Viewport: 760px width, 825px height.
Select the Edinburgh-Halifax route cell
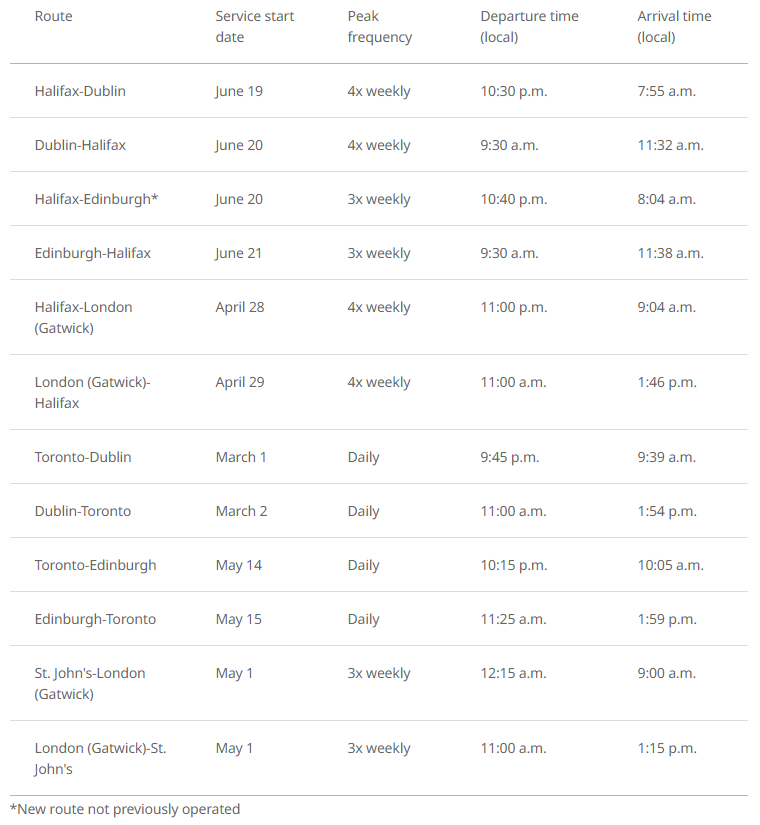(93, 253)
